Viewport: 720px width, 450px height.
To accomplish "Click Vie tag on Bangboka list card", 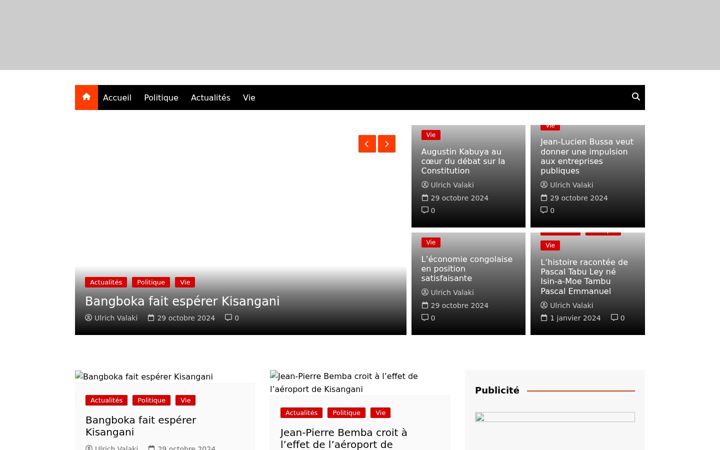I will coord(186,400).
